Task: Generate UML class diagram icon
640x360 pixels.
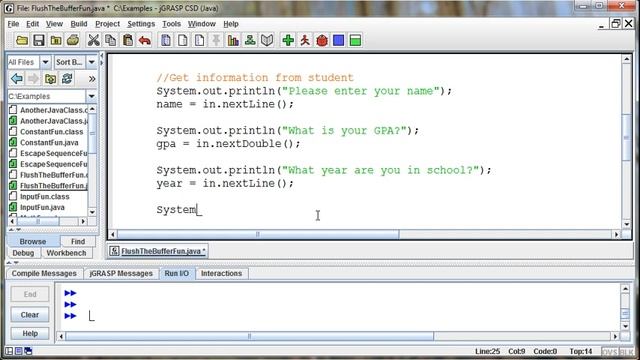Action: (250, 40)
